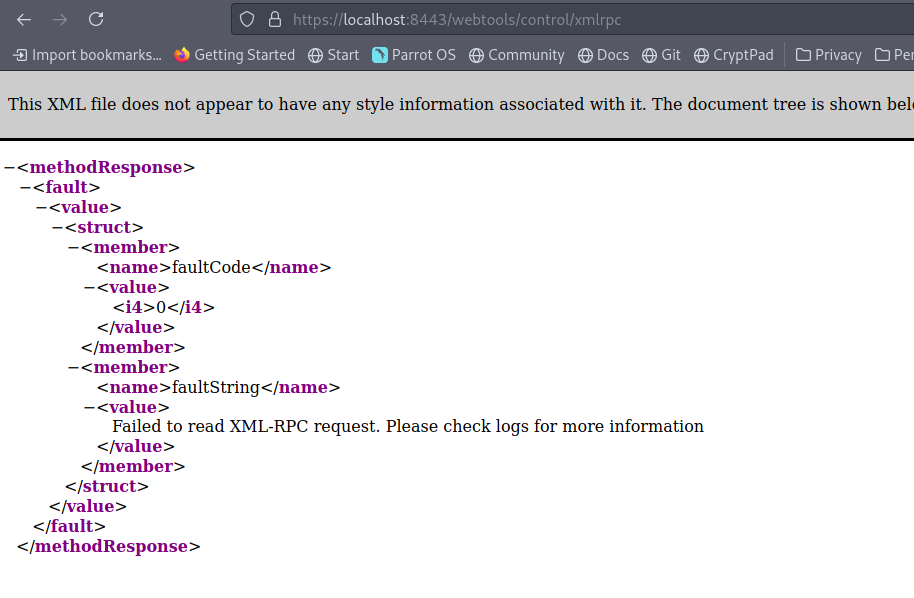Collapse the second member node with faultString

coord(73,368)
